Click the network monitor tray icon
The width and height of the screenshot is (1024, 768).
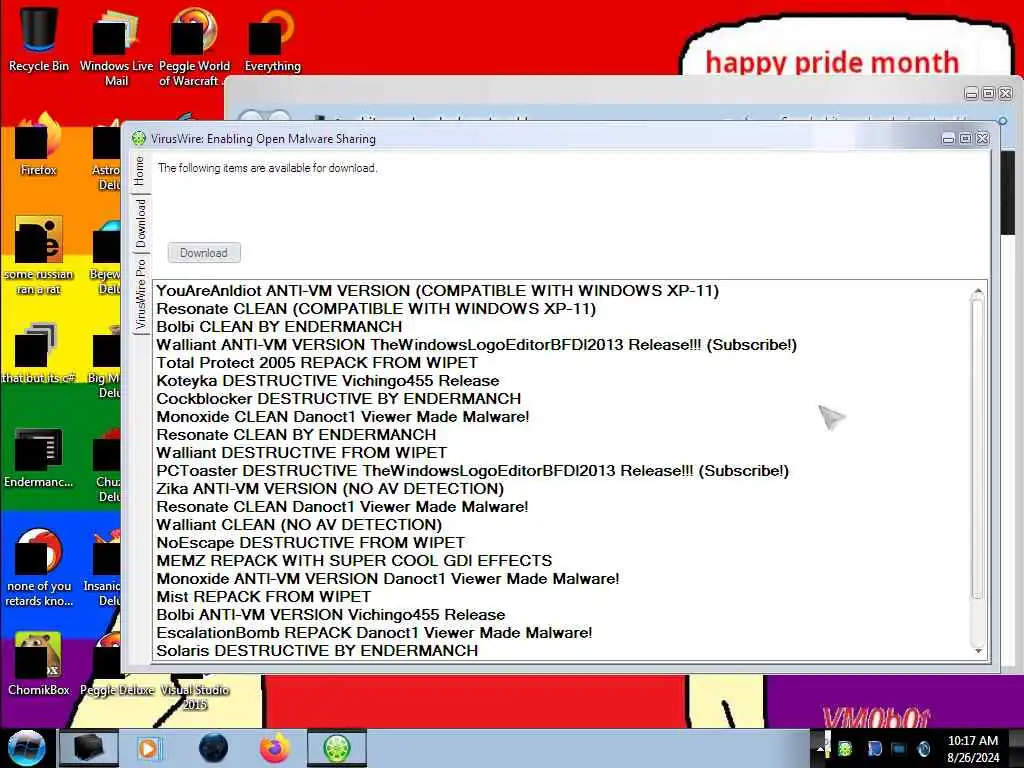click(899, 748)
